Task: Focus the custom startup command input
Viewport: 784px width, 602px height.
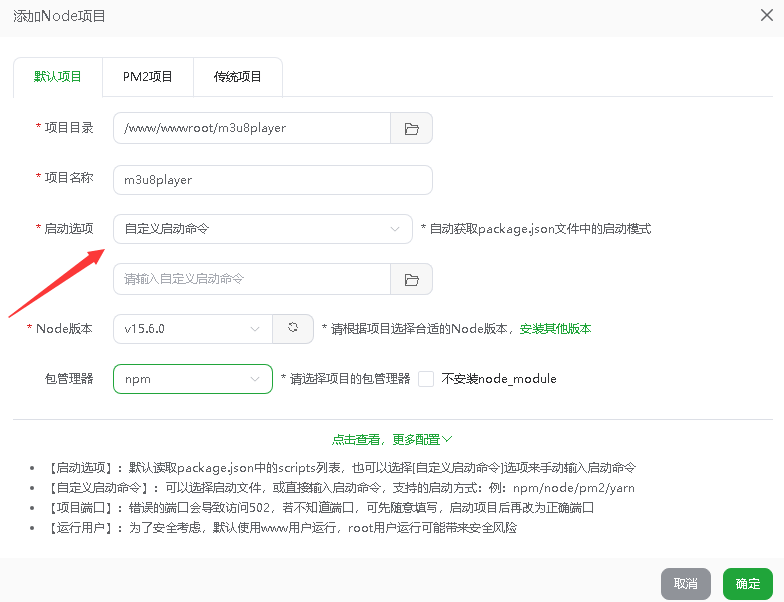Action: [x=251, y=280]
